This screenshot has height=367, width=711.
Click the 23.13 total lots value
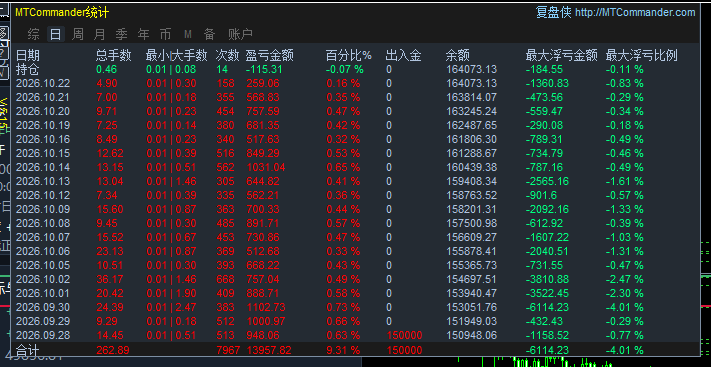click(110, 251)
